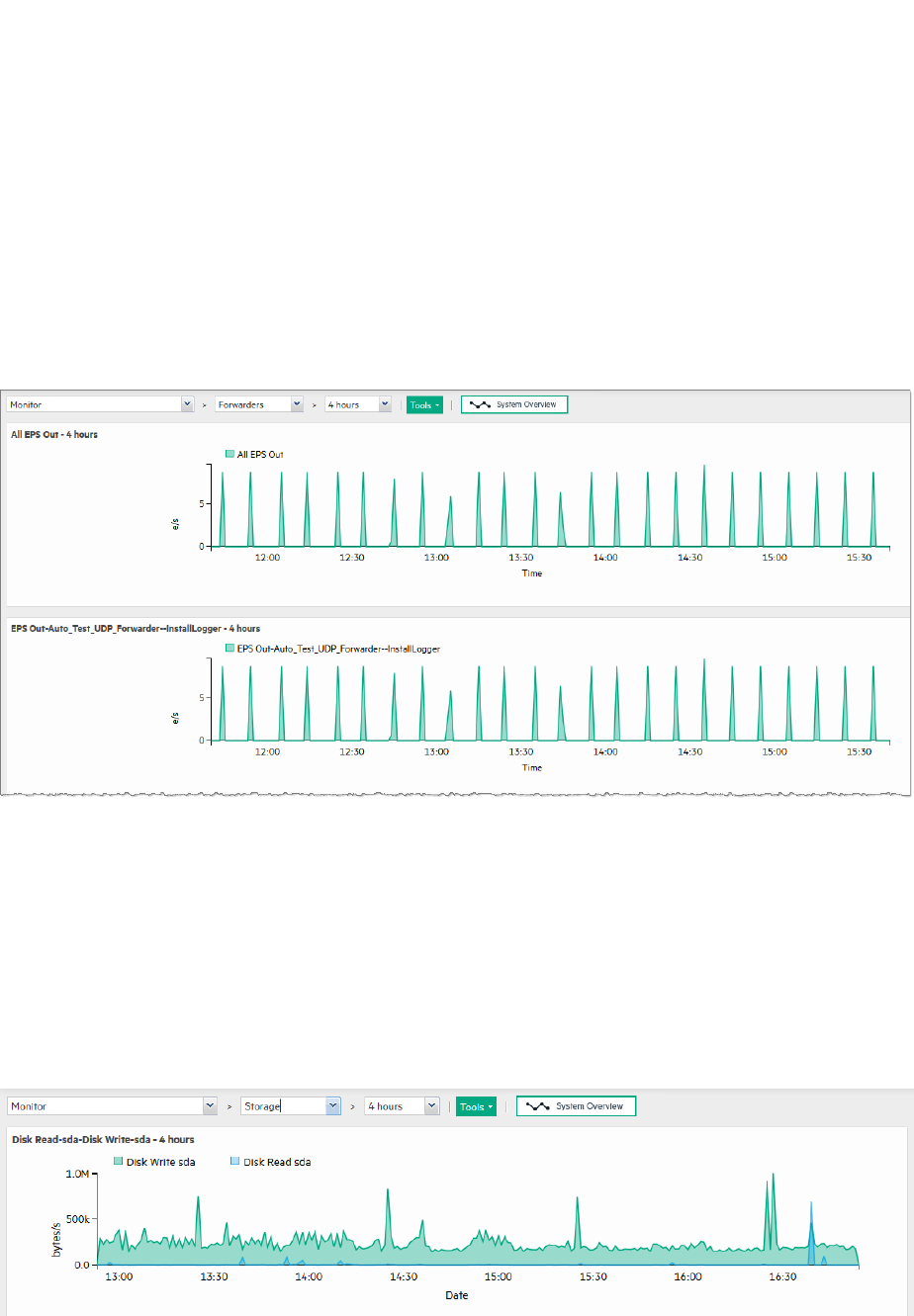Viewport: 914px width, 1316px height.
Task: Click 'Disk Read-sda-Disk Write-sda - 4 hours' title
Action: [103, 1139]
